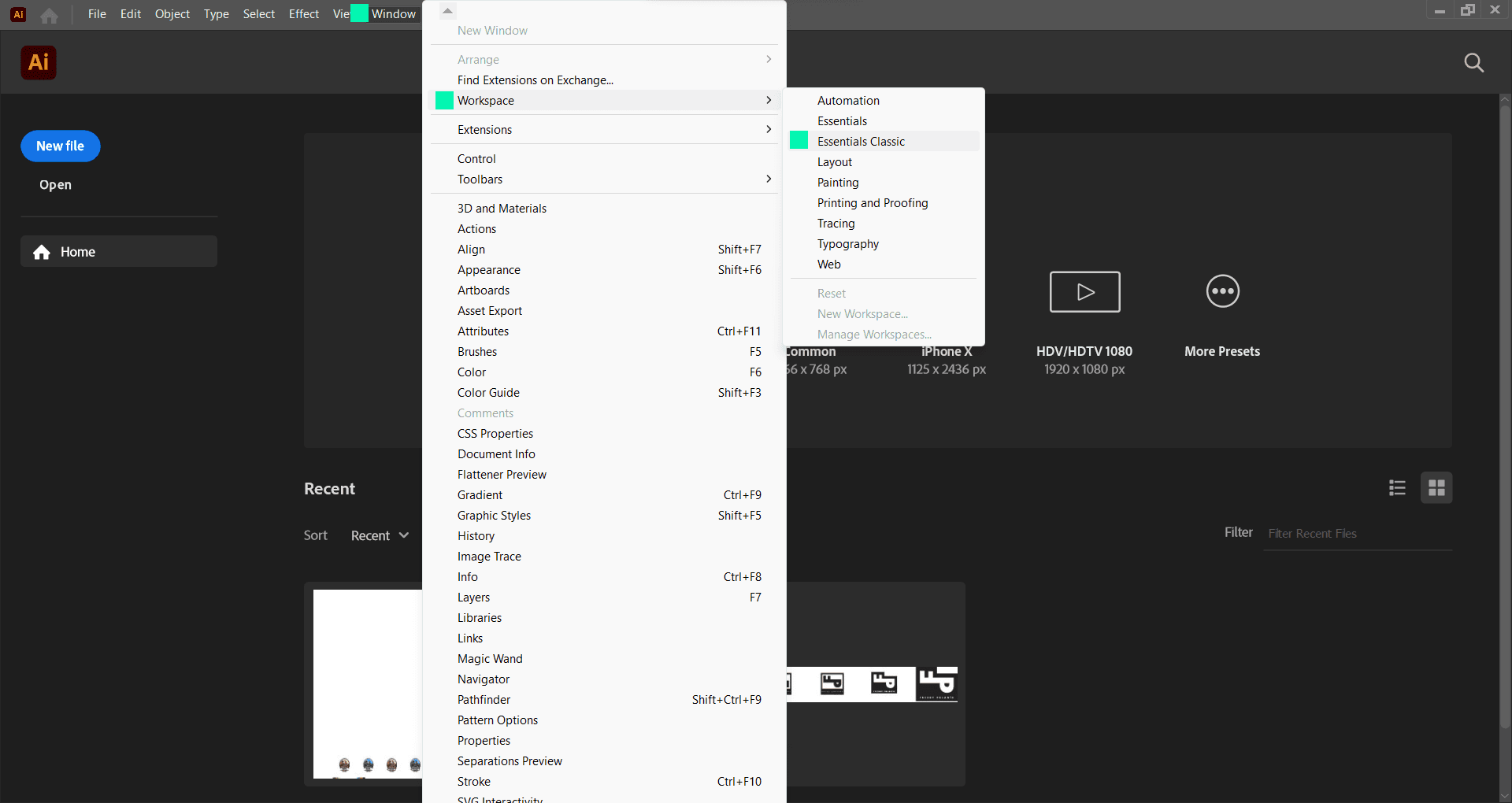This screenshot has height=803, width=1512.
Task: Open the Layers panel
Action: 605,597
